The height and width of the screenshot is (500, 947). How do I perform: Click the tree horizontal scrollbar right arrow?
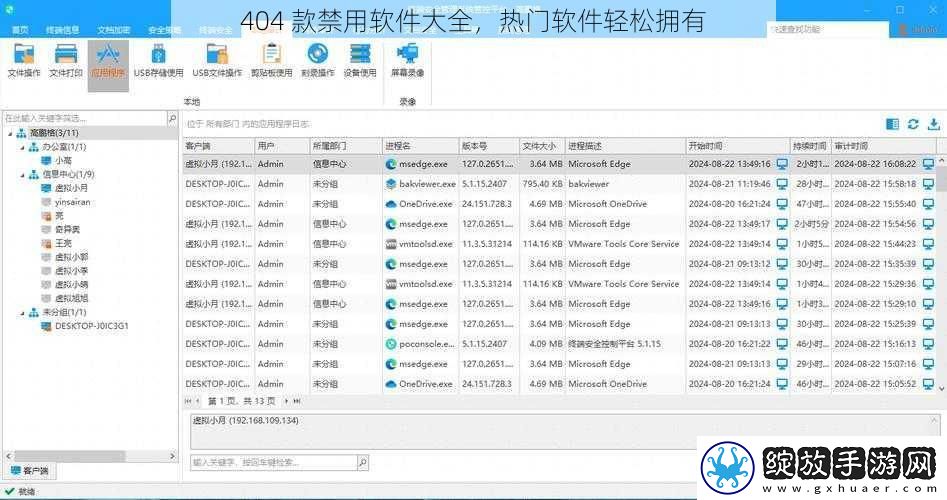[x=172, y=456]
